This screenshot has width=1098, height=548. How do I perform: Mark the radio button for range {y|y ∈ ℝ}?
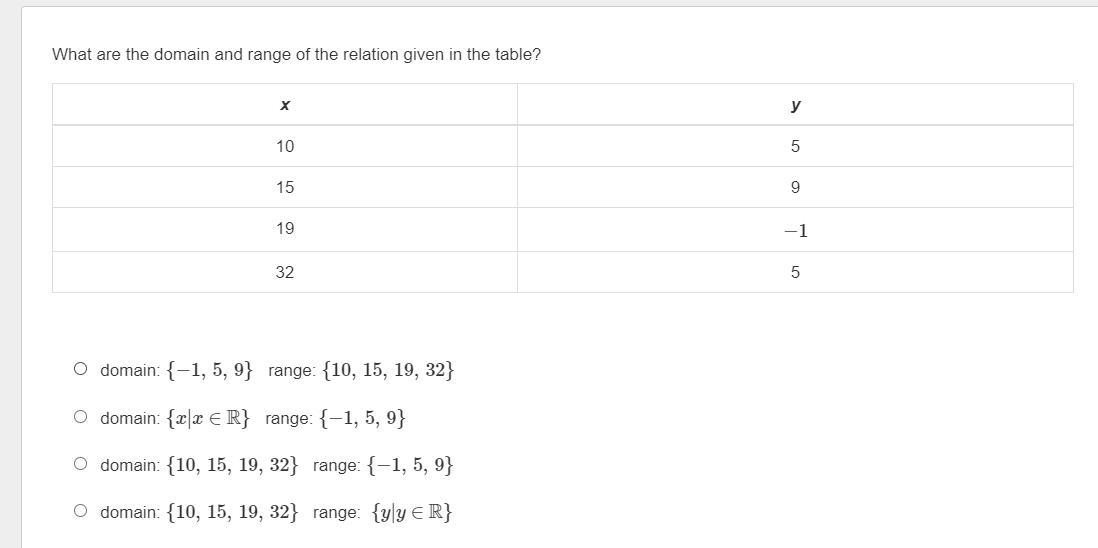80,511
